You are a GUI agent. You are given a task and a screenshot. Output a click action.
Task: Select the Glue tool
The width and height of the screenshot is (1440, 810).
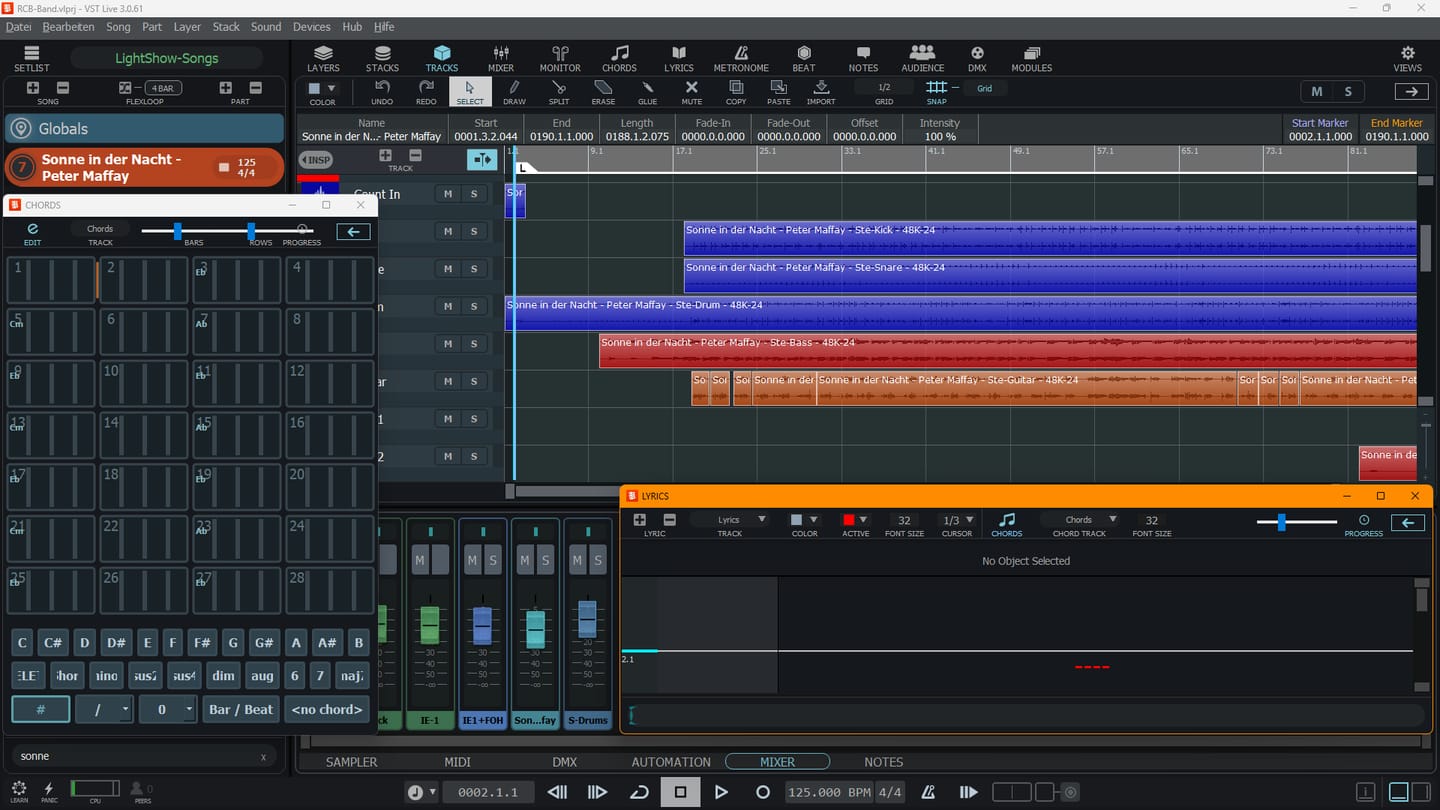[647, 92]
